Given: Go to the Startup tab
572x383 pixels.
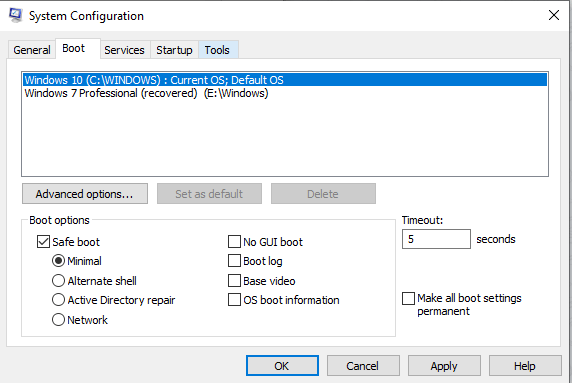Looking at the screenshot, I should [x=174, y=50].
